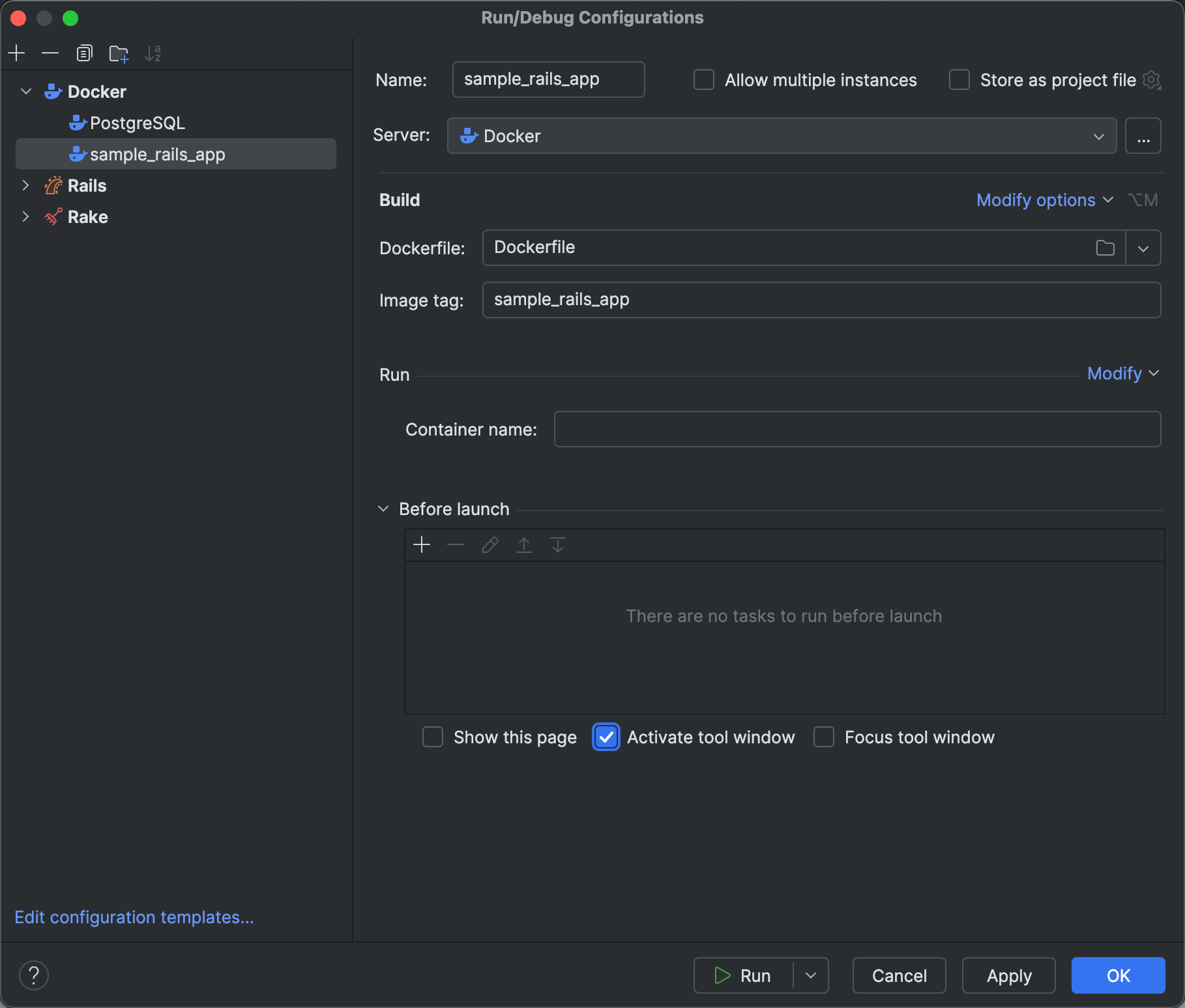Copy the configuration using the duplicate icon
The image size is (1185, 1008).
pos(84,53)
